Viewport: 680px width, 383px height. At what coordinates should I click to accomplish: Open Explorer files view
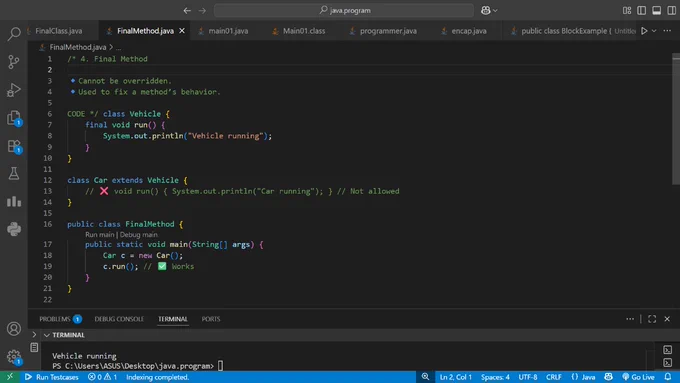click(x=14, y=118)
